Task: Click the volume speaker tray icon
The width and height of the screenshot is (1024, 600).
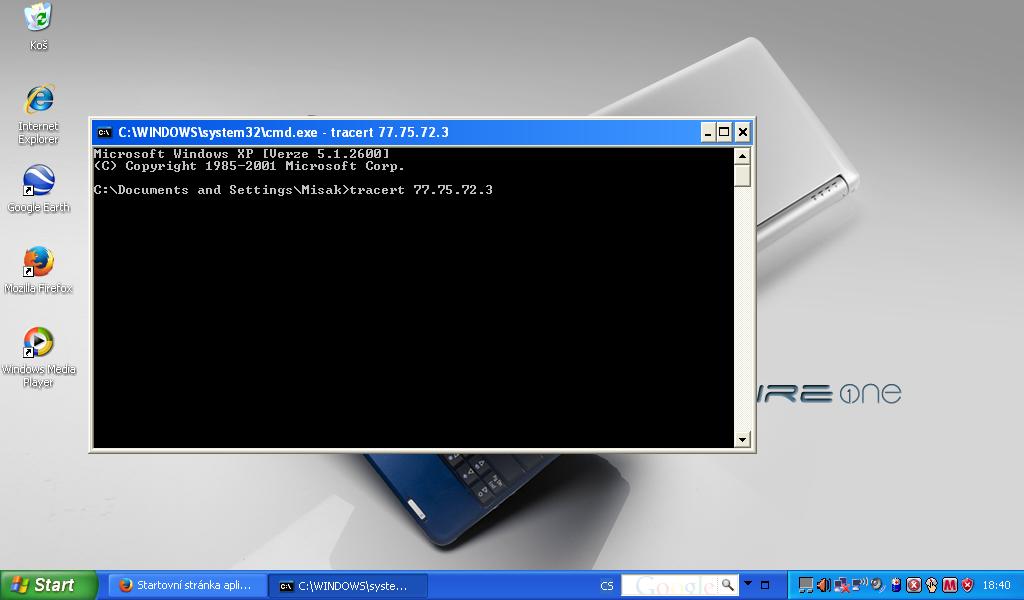Action: click(x=823, y=585)
